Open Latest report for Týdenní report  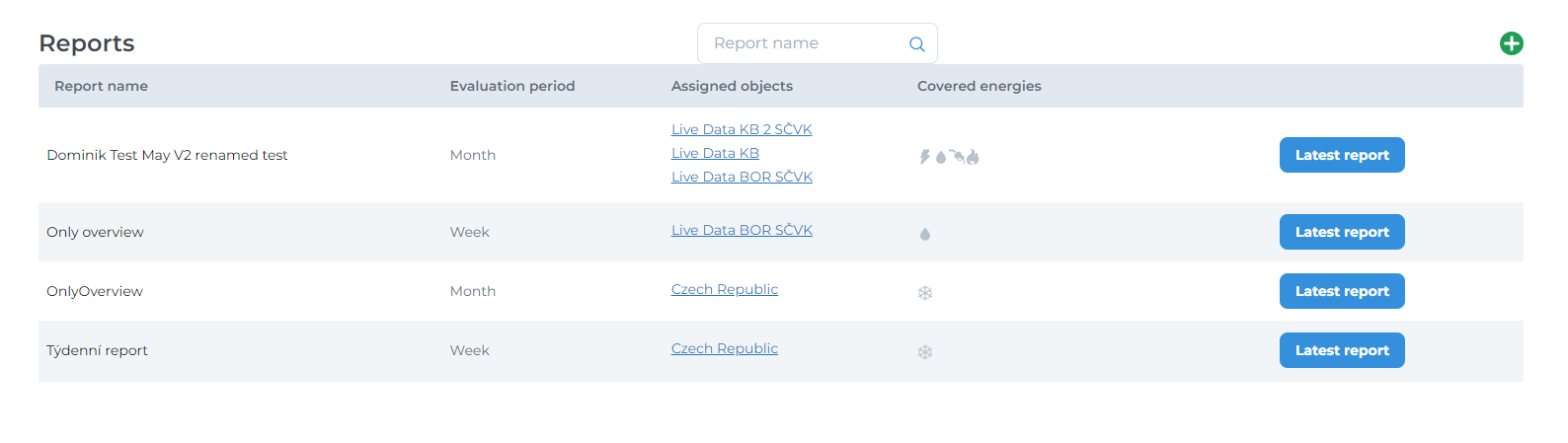pyautogui.click(x=1341, y=350)
